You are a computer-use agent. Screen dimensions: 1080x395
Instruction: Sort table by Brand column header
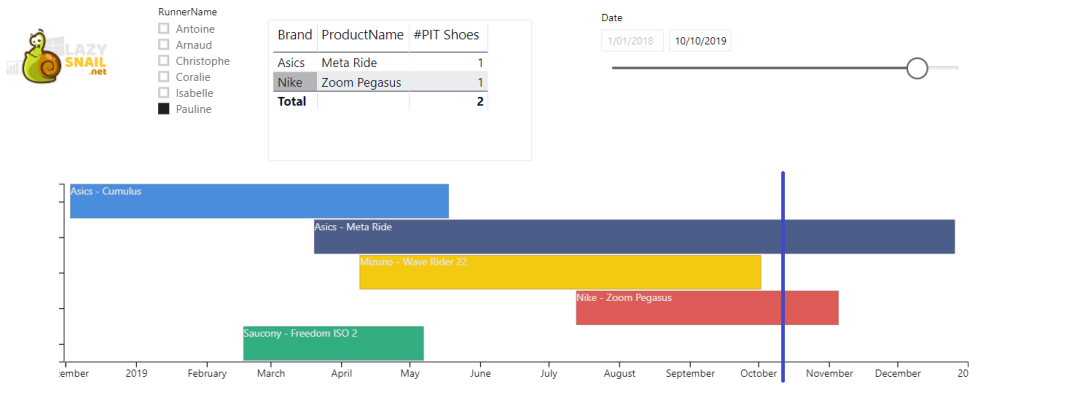(295, 35)
